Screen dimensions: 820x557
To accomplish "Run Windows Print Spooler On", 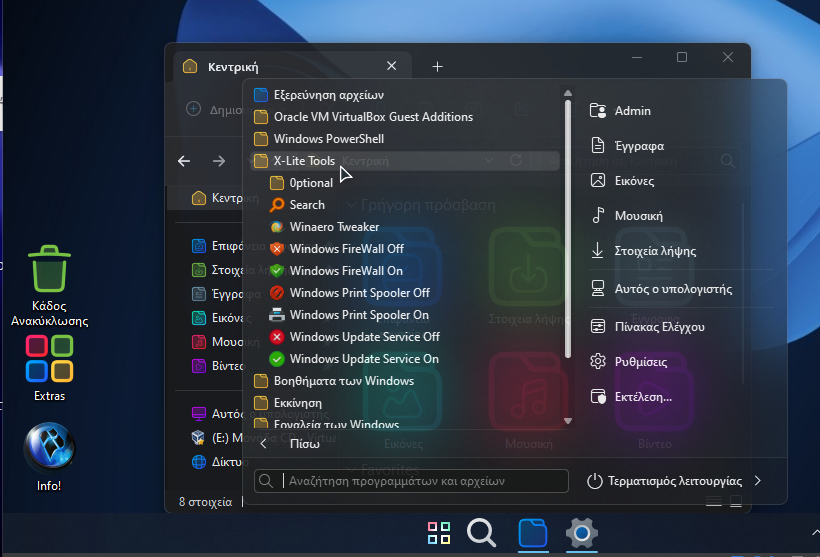I will pyautogui.click(x=349, y=314).
